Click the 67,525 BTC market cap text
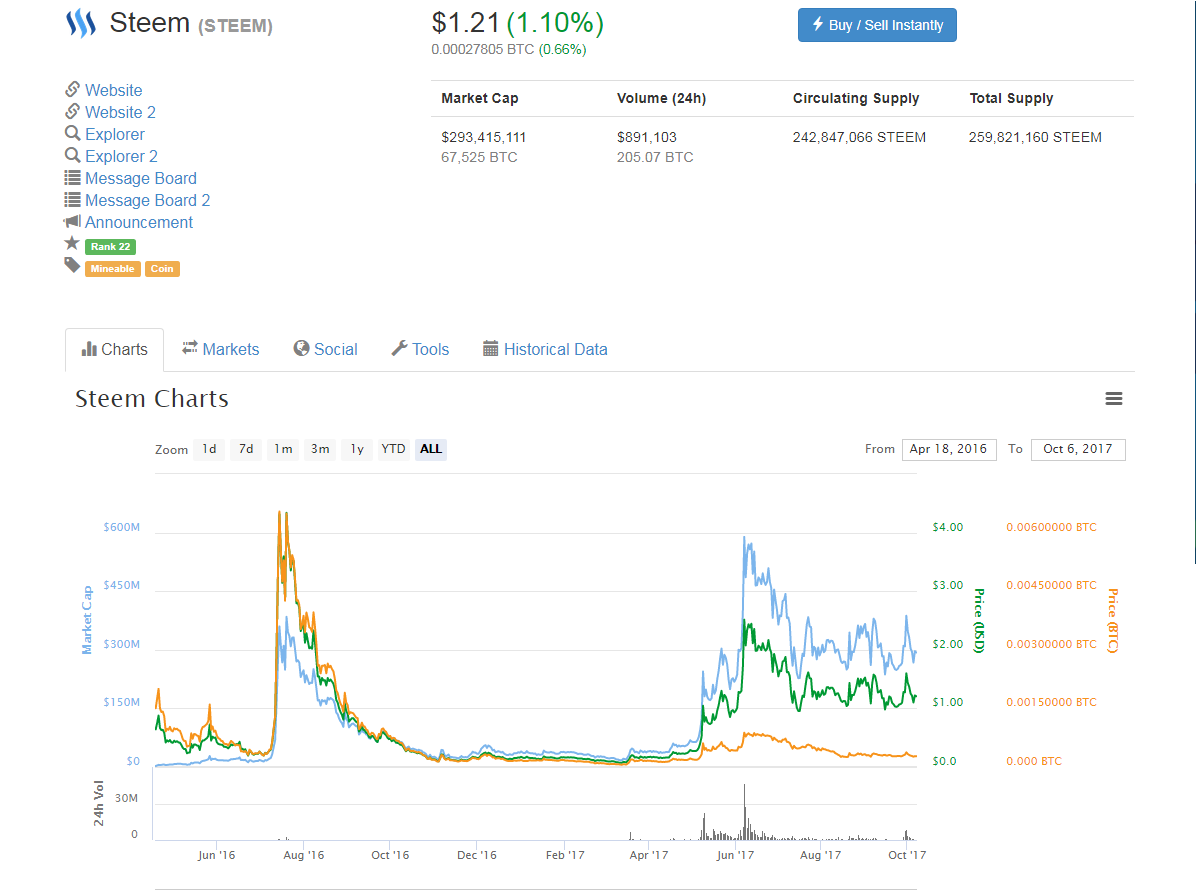This screenshot has width=1197, height=891. point(479,157)
